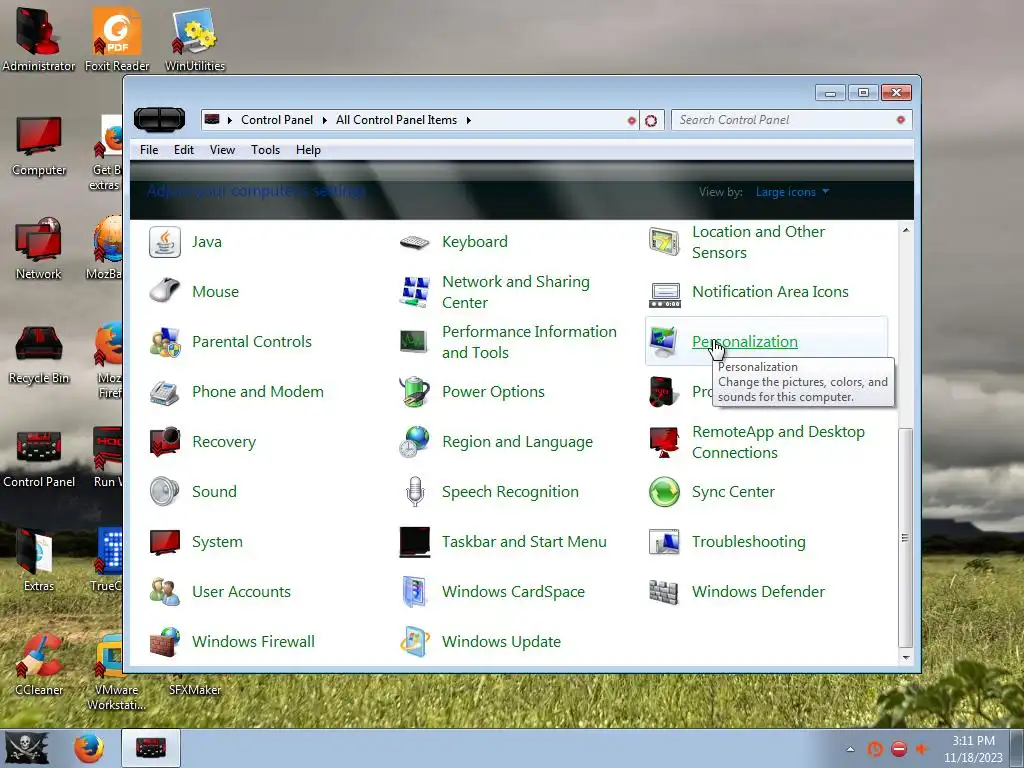1024x768 pixels.
Task: Open the User Accounts icon
Action: [x=165, y=592]
